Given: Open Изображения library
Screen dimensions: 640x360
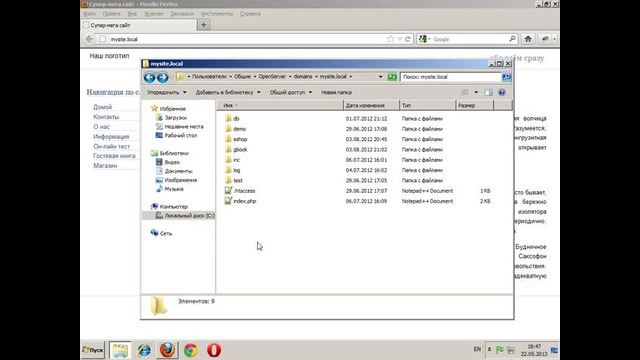Looking at the screenshot, I should tap(176, 180).
